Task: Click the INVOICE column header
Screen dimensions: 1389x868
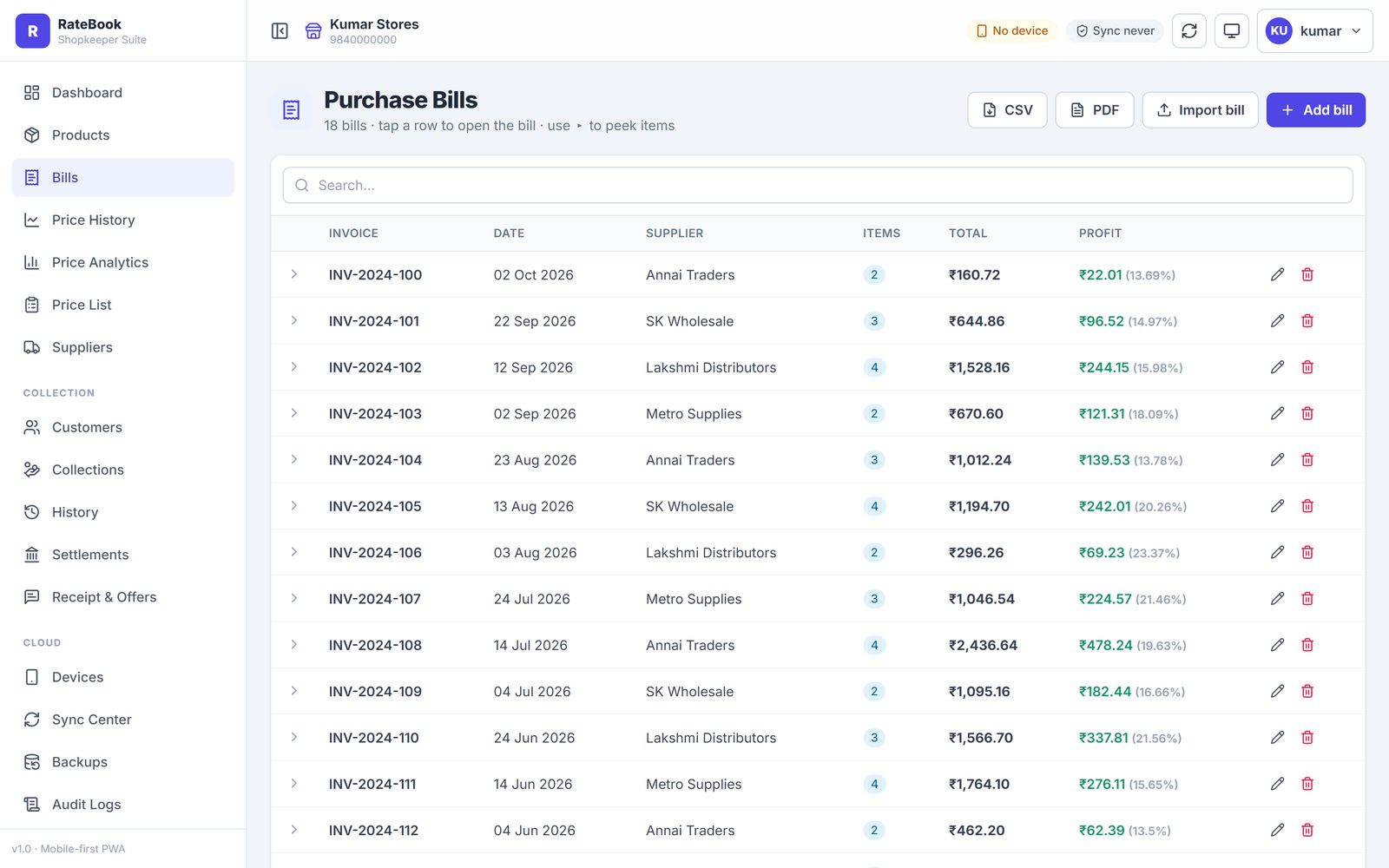Action: pos(353,233)
